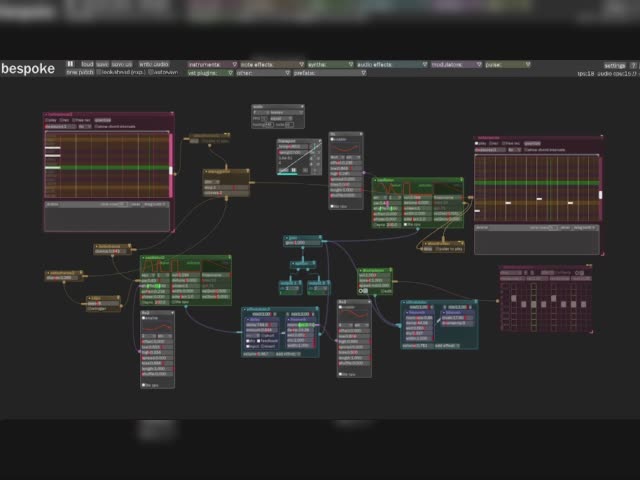Click quantize button in right note canvas

click(x=533, y=144)
